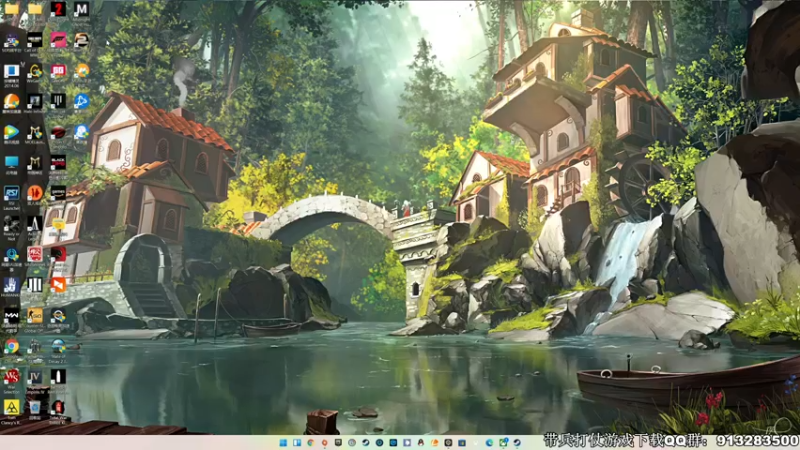Launch the Call of Duty desktop shortcut
800x450 pixels.
[35, 40]
